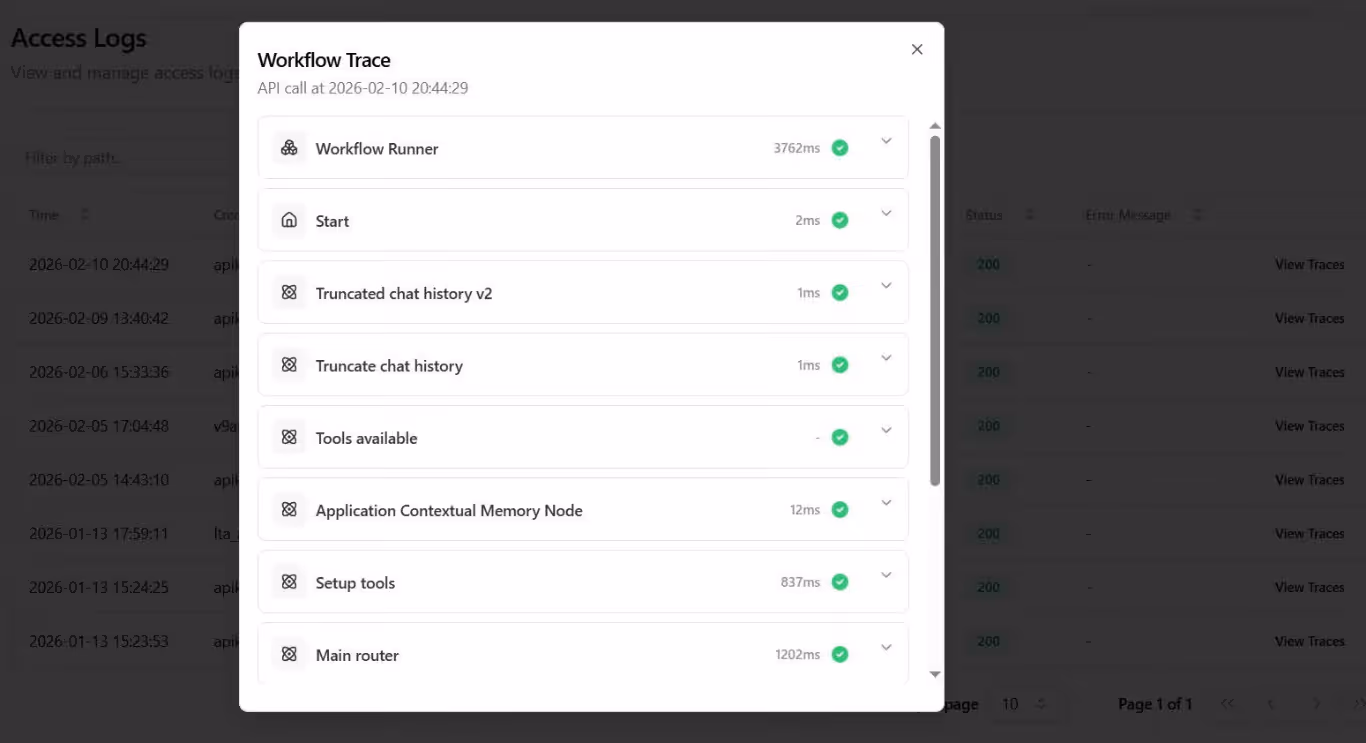The width and height of the screenshot is (1366, 743).
Task: Expand the Main router row
Action: coord(886,647)
